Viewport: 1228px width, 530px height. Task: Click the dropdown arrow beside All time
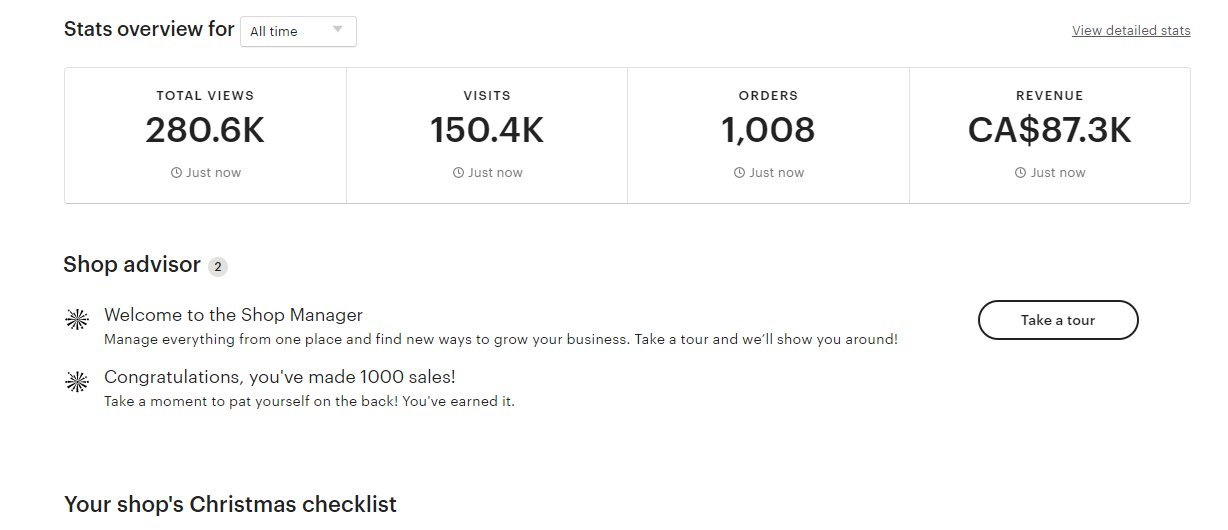(338, 30)
